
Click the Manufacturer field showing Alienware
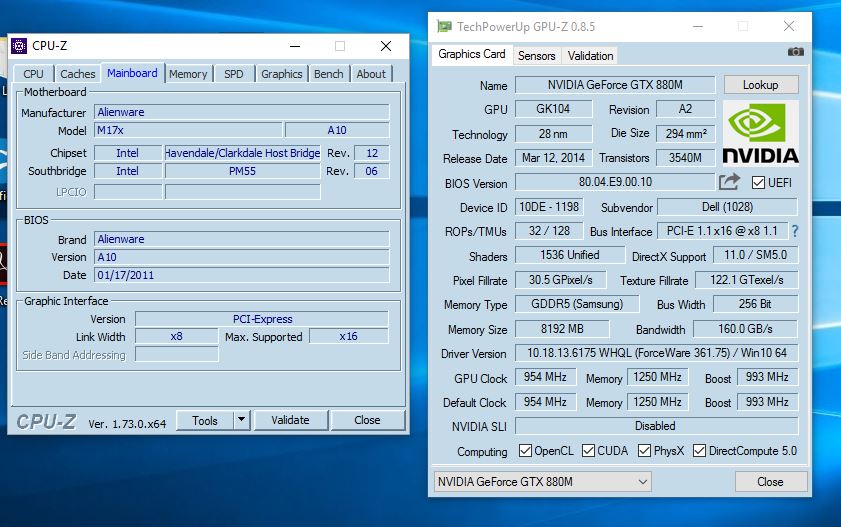[241, 112]
